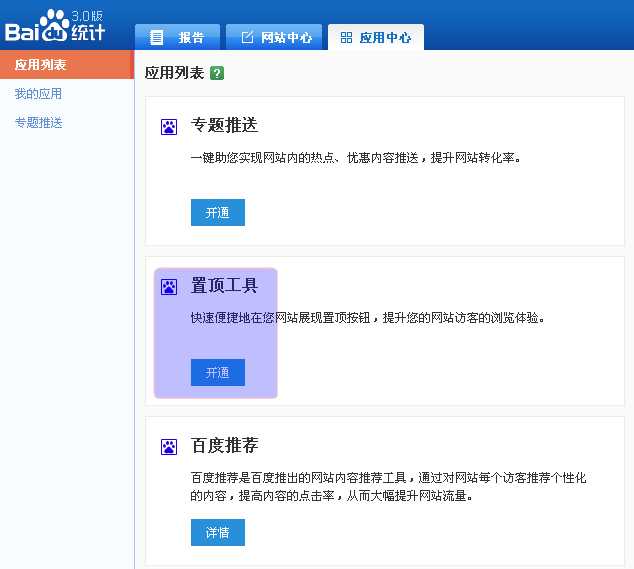Click the 专题推送 card title
The height and width of the screenshot is (569, 634).
[x=224, y=125]
